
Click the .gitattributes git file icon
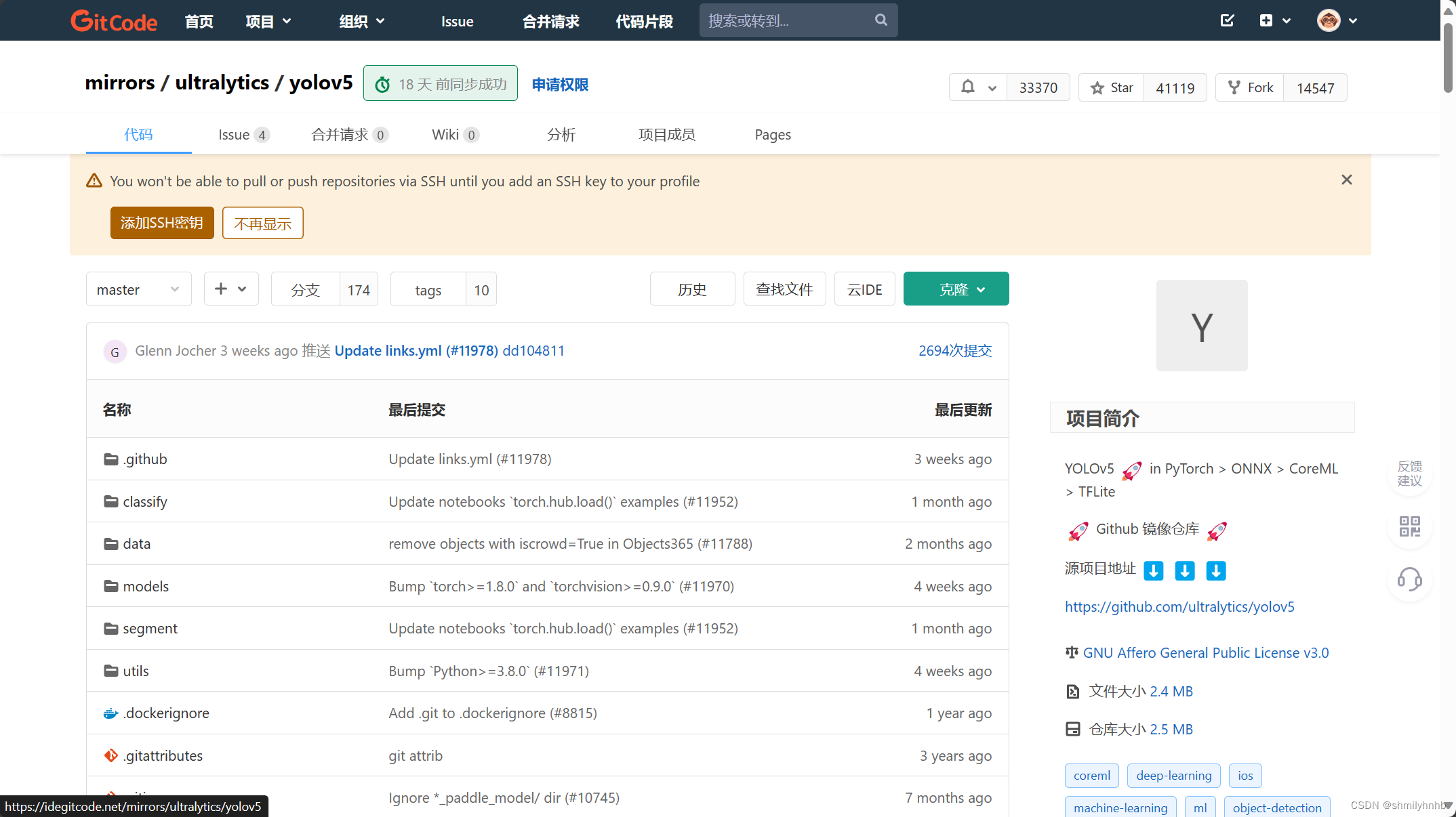111,755
